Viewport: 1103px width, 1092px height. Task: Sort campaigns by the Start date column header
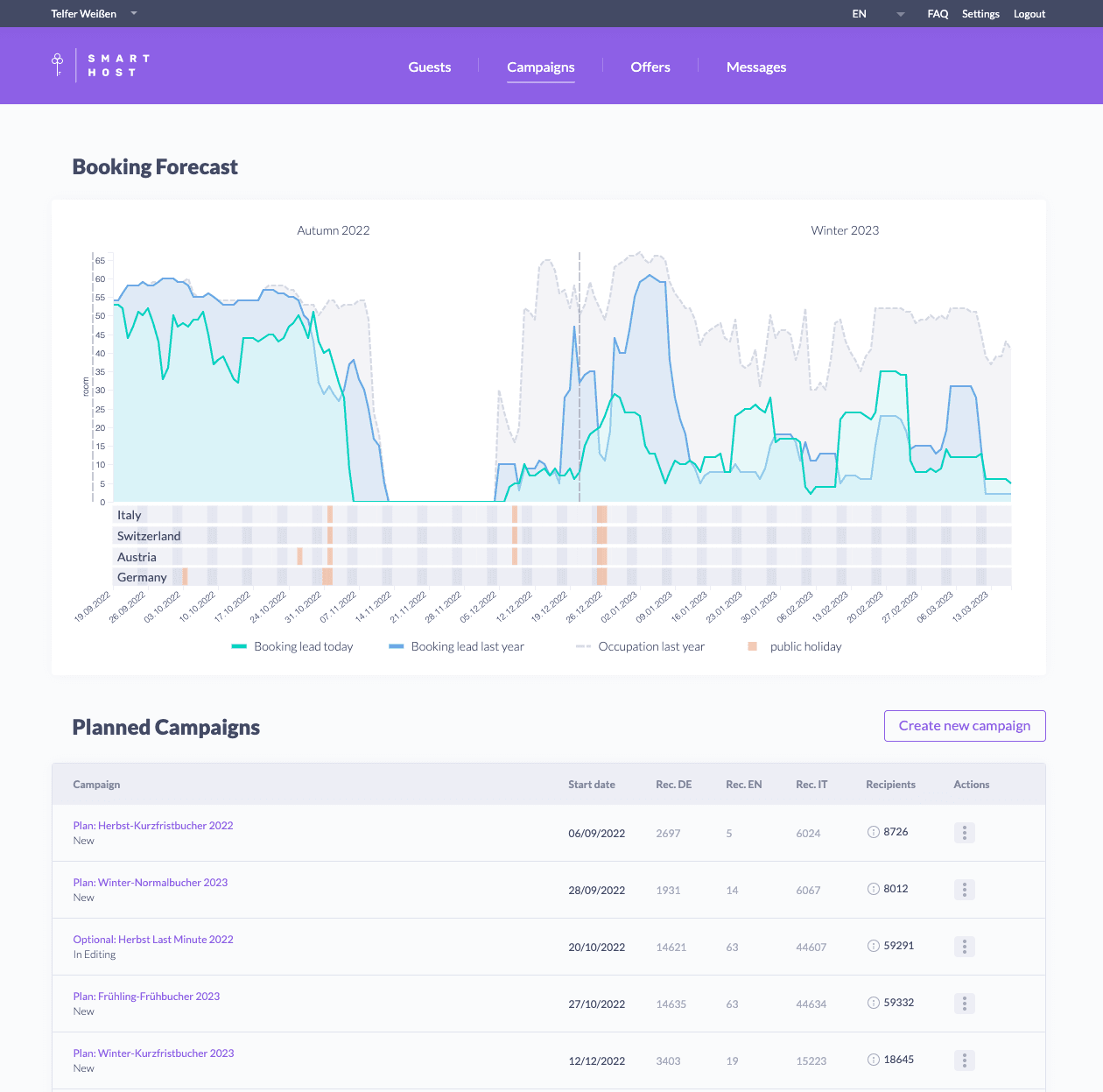pyautogui.click(x=592, y=785)
